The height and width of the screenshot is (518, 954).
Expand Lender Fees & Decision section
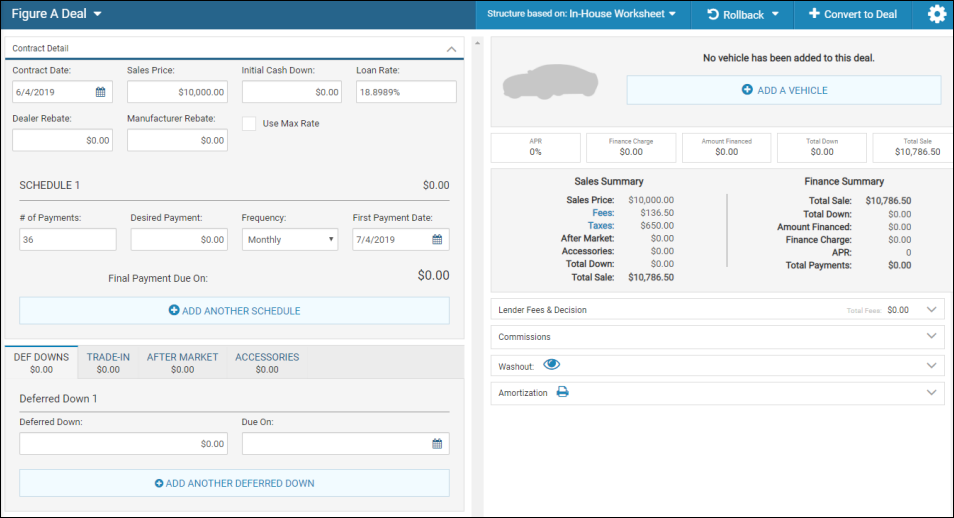click(x=931, y=309)
